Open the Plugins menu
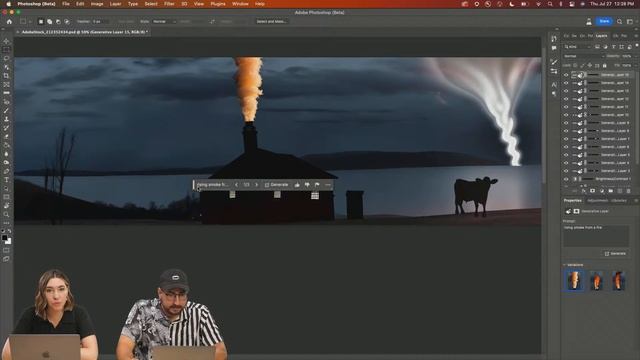This screenshot has width=640, height=360. [218, 4]
